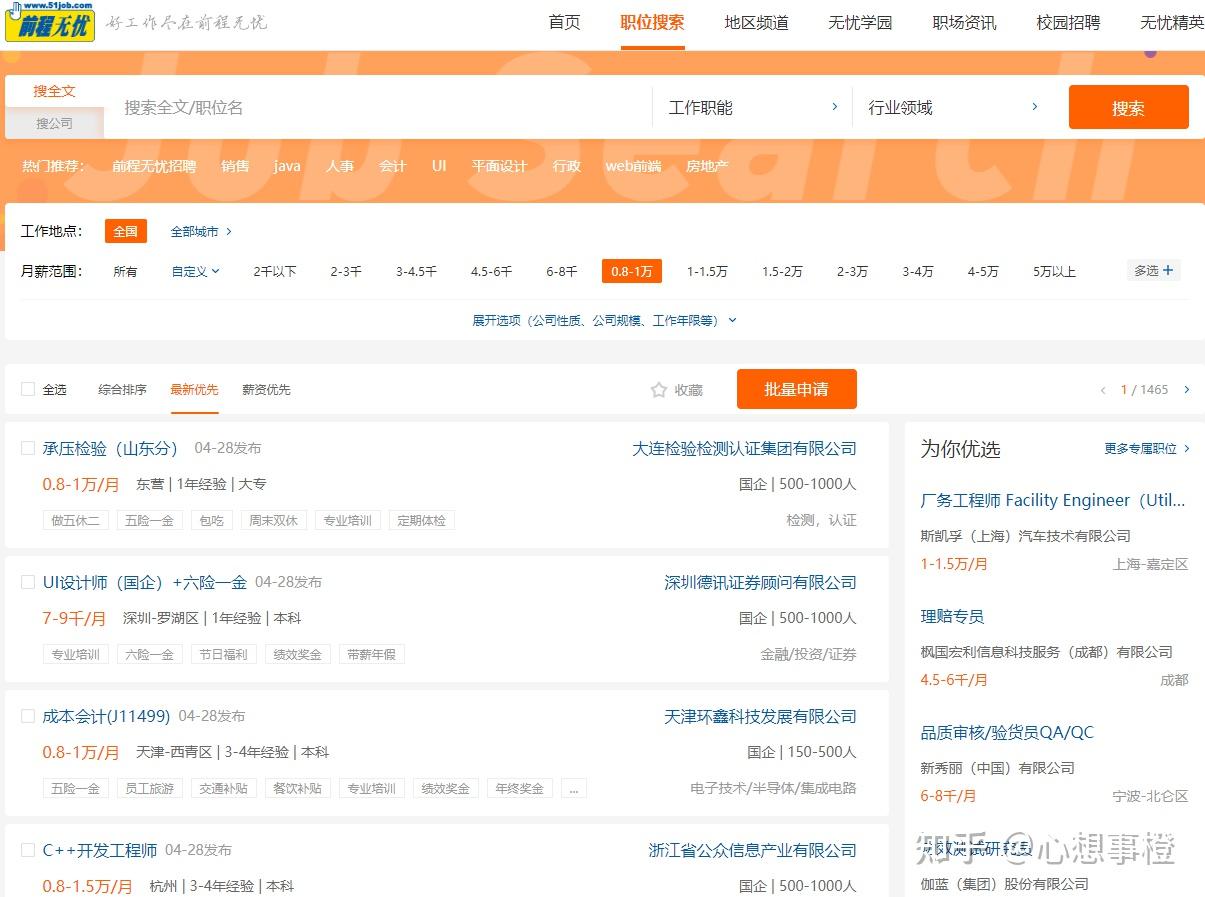1205x897 pixels.
Task: Open the 首页 nav tab
Action: [x=565, y=22]
